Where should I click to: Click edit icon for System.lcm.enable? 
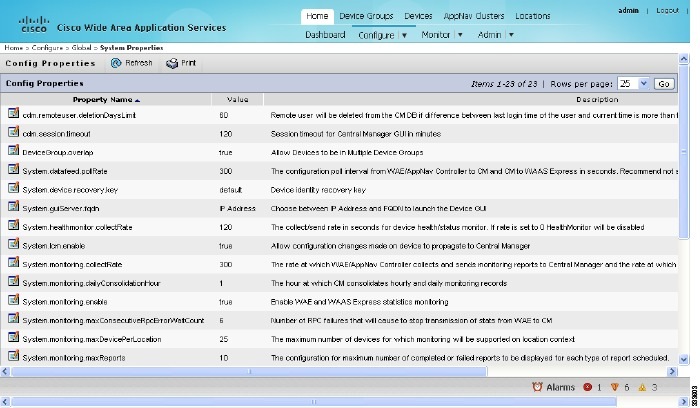[x=13, y=245]
